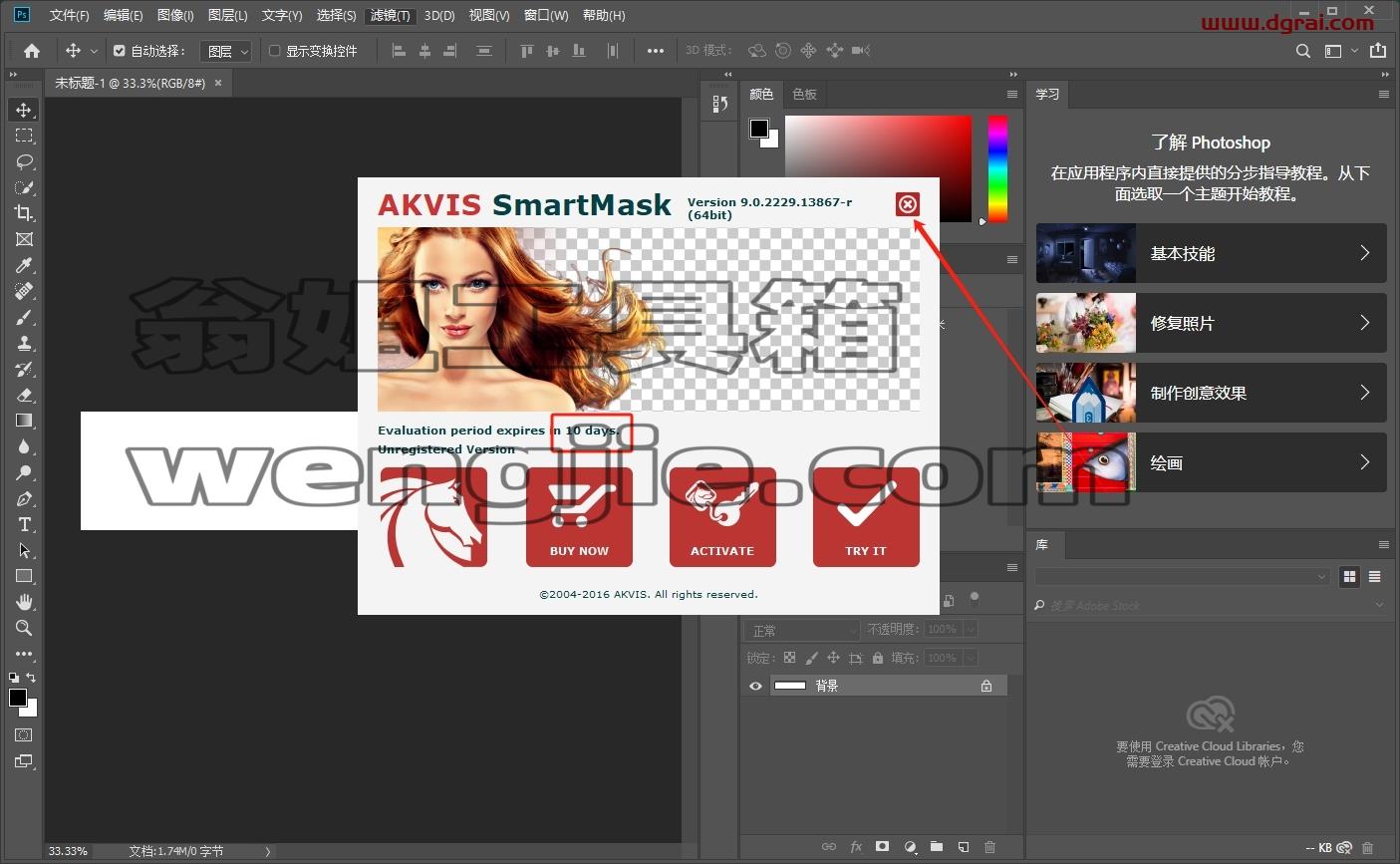Click the toolbox foreground color swatch
Screen dimensions: 1400x864
pos(18,698)
